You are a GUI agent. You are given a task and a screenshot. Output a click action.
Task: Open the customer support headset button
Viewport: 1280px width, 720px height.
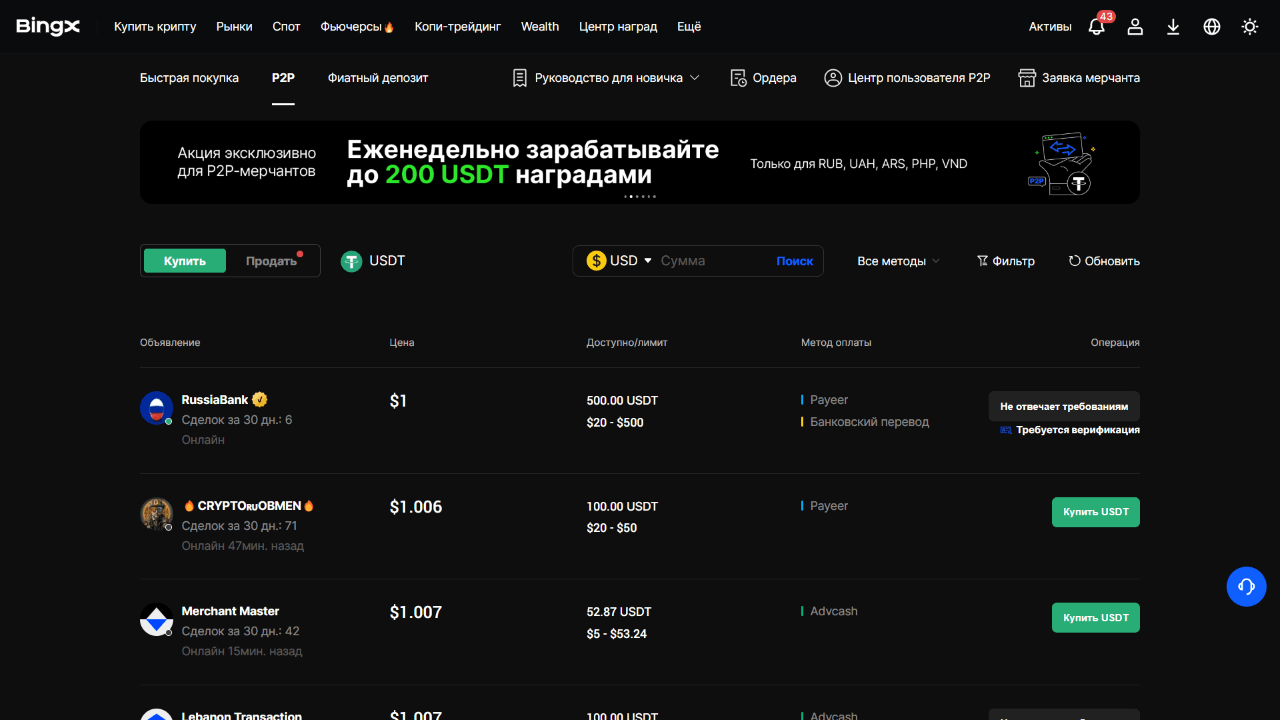coord(1246,586)
